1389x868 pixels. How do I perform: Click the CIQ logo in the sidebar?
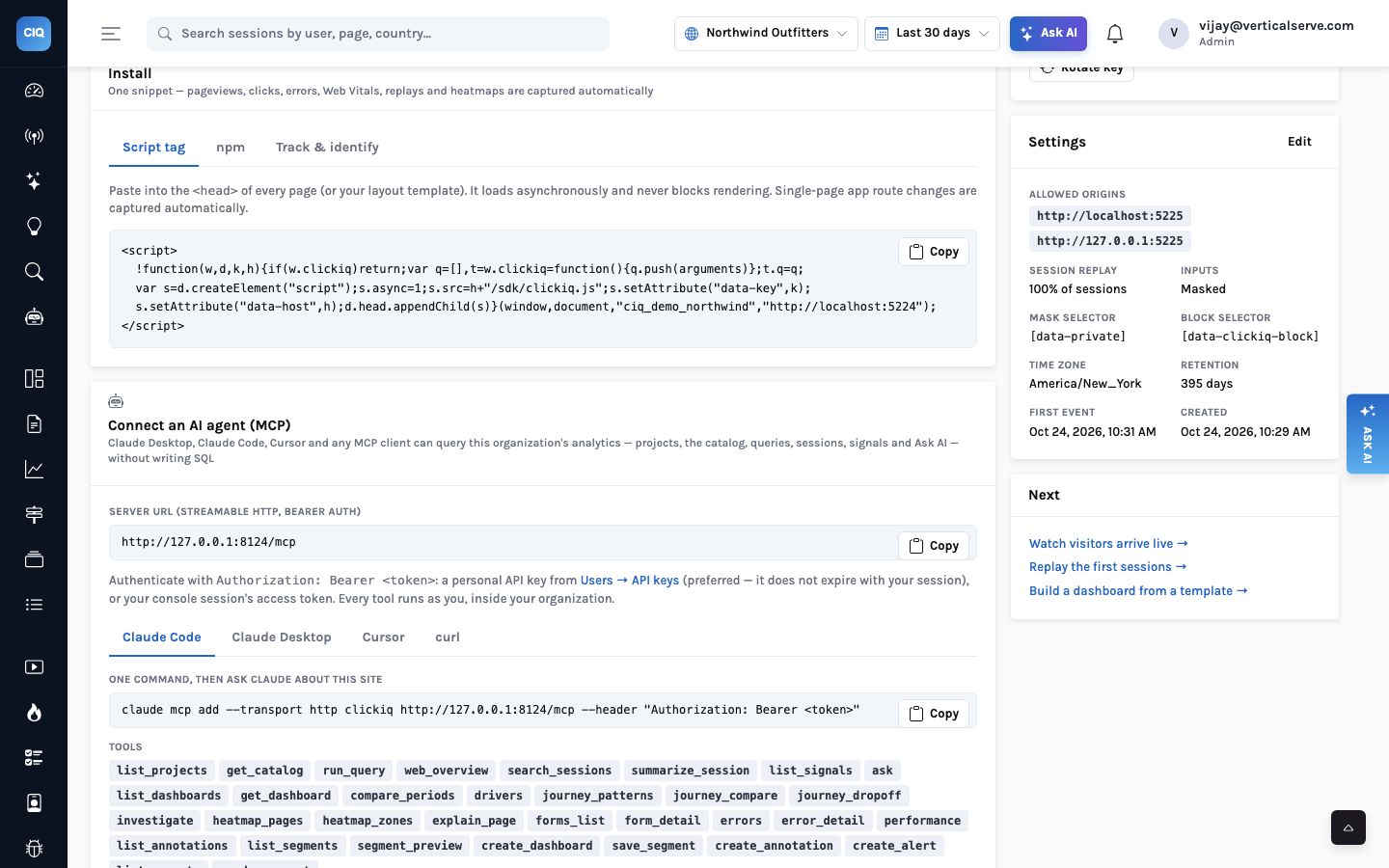[34, 33]
